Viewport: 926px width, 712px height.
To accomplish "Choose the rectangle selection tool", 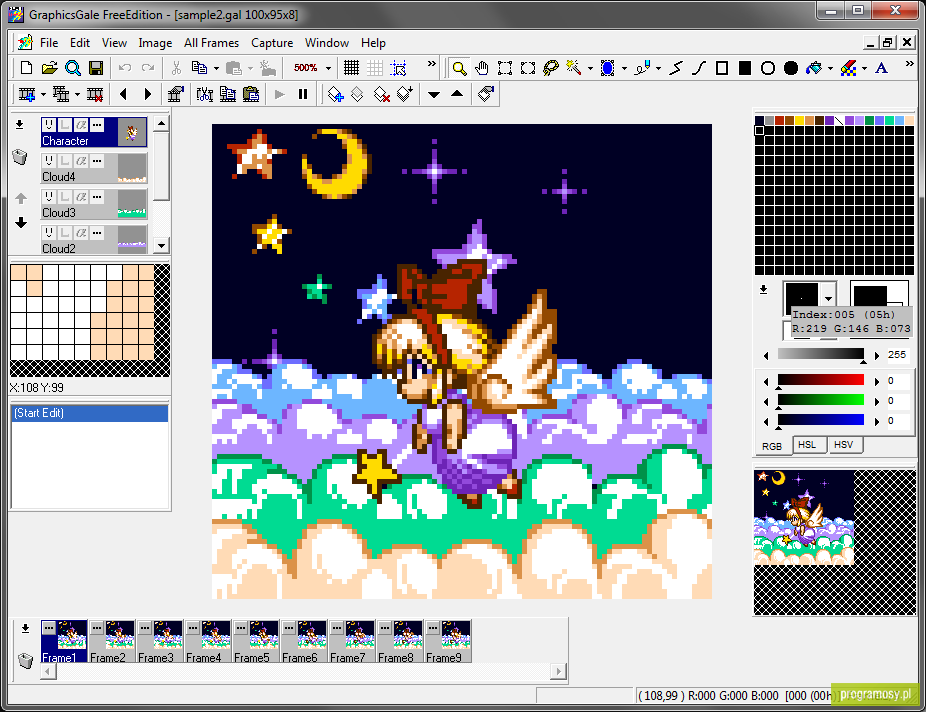I will 505,68.
